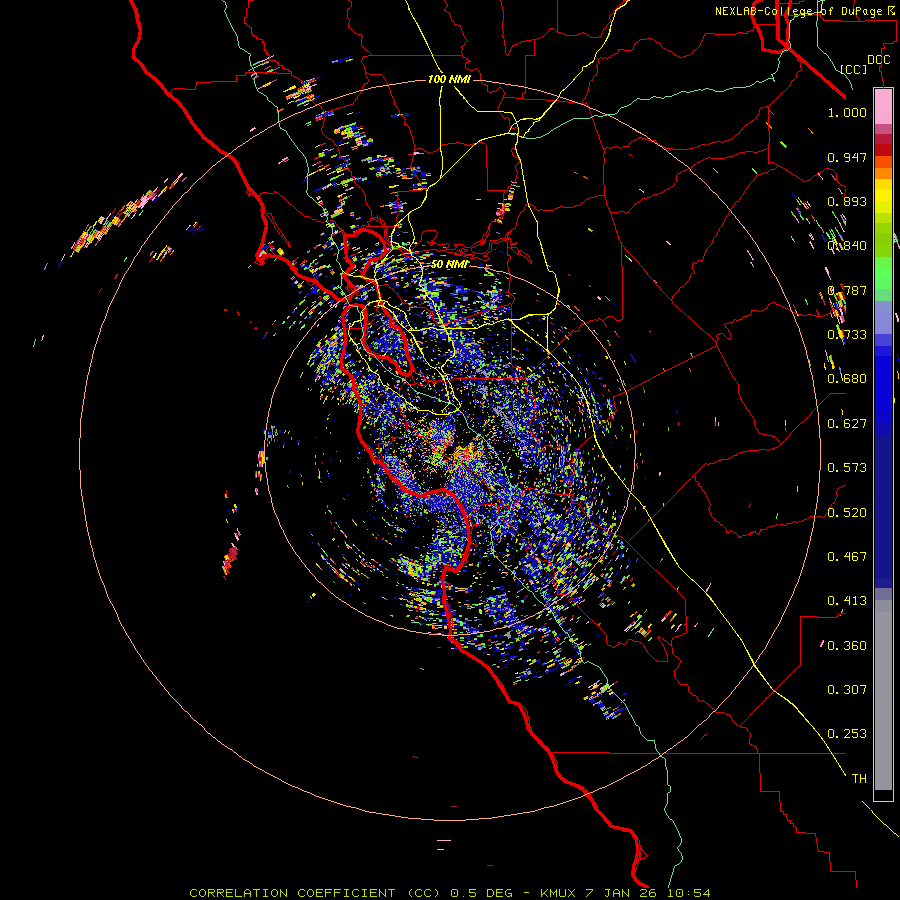Select the 0.253 legend value

(x=847, y=734)
